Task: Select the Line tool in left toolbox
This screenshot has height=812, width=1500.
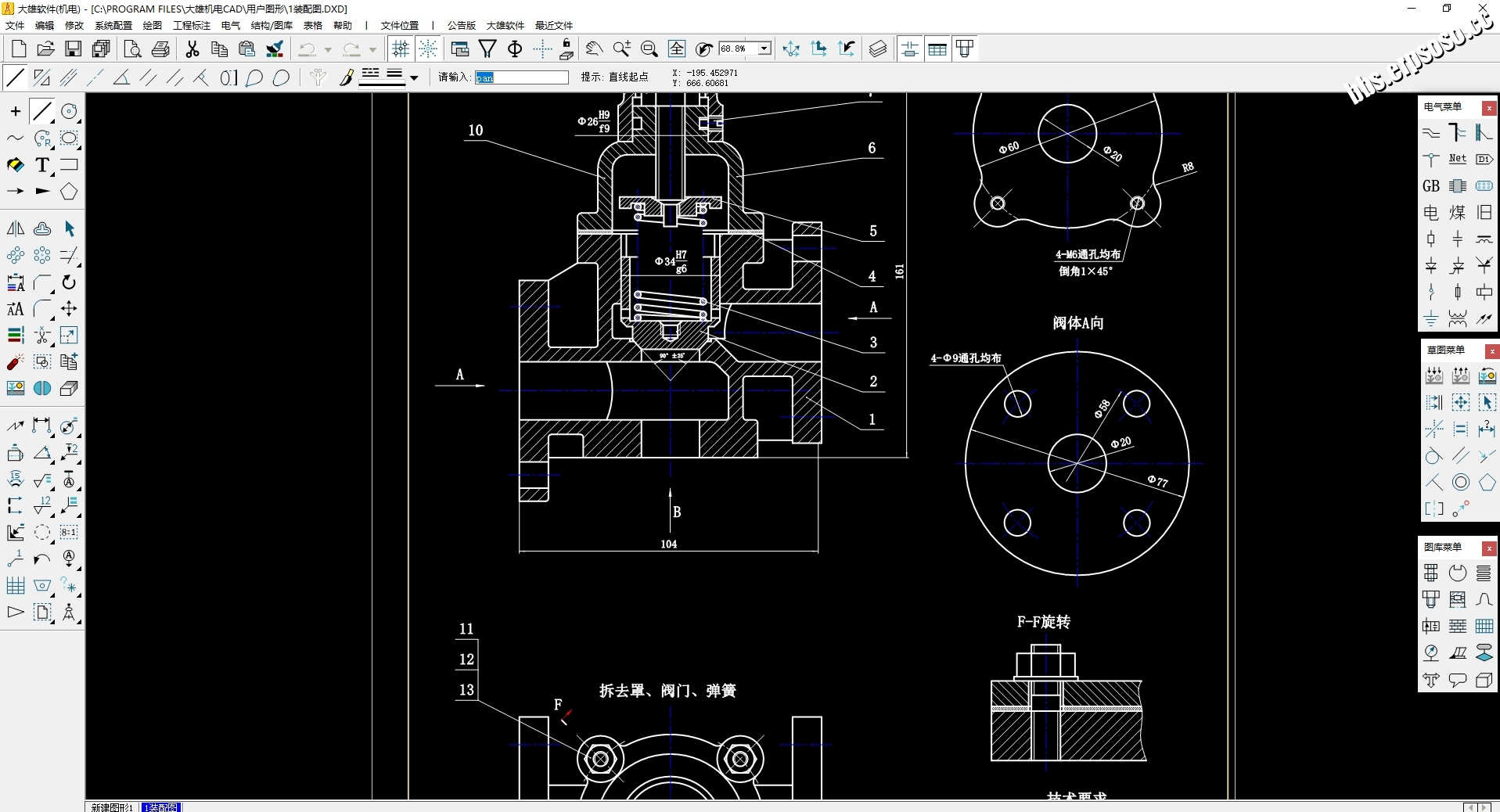Action: (x=42, y=112)
